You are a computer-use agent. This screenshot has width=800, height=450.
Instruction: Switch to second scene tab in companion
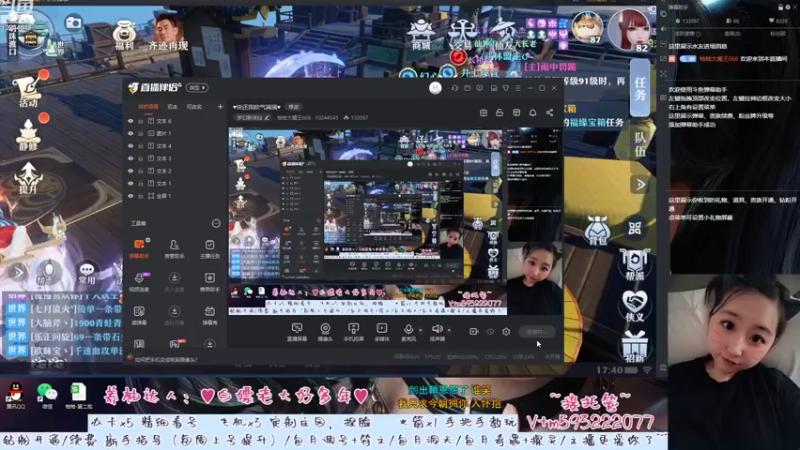click(172, 107)
